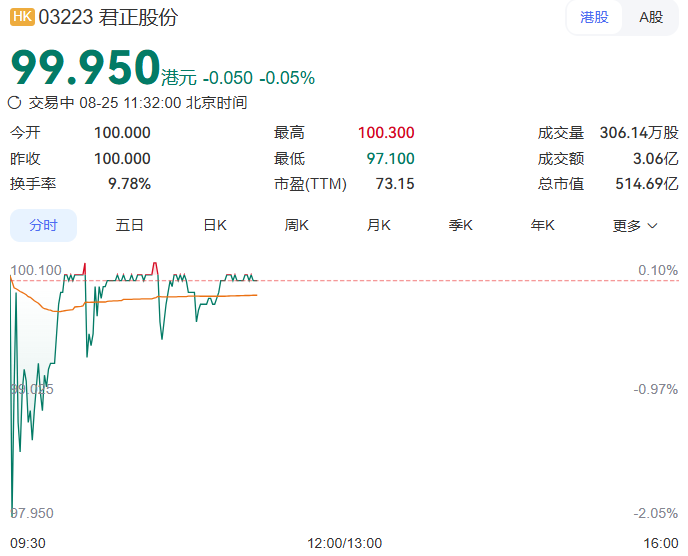Image resolution: width=688 pixels, height=556 pixels.
Task: Click the 最高 value 100.300
Action: click(386, 133)
